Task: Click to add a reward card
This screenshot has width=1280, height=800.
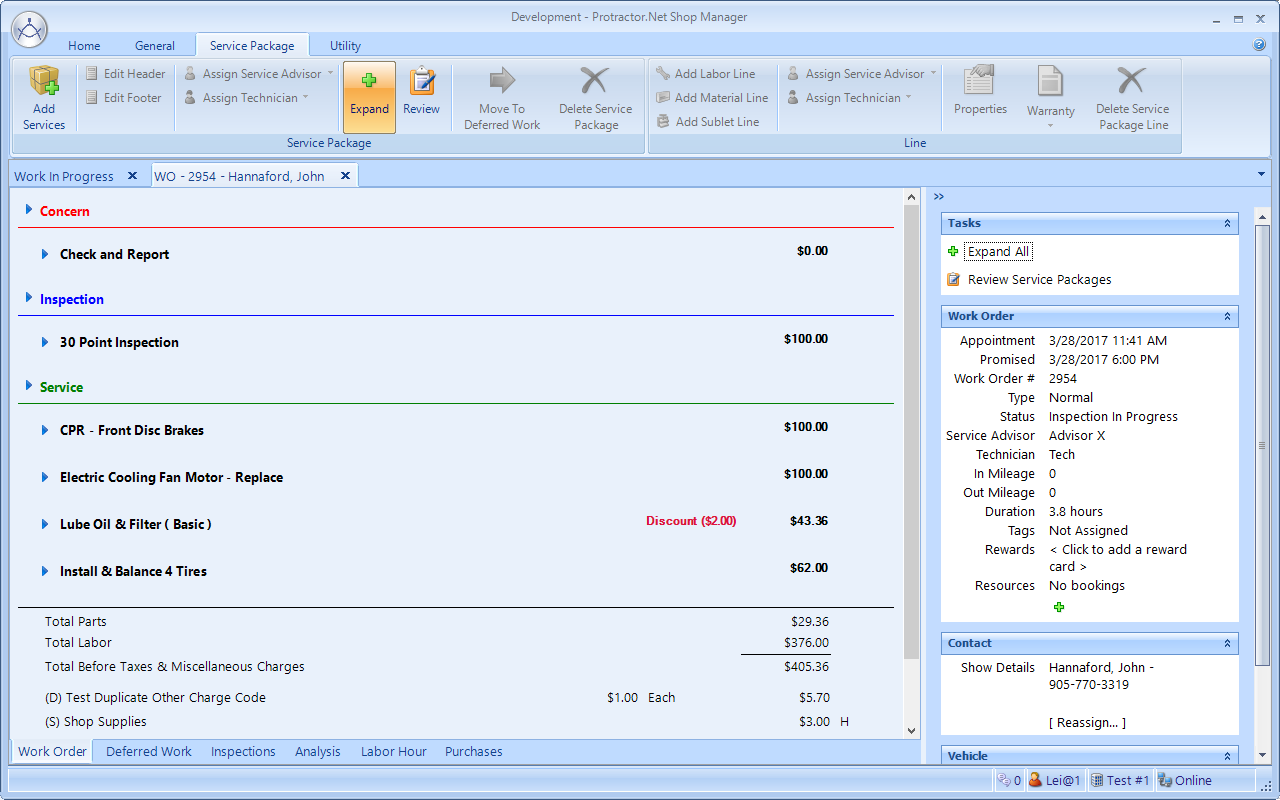Action: [x=1118, y=558]
